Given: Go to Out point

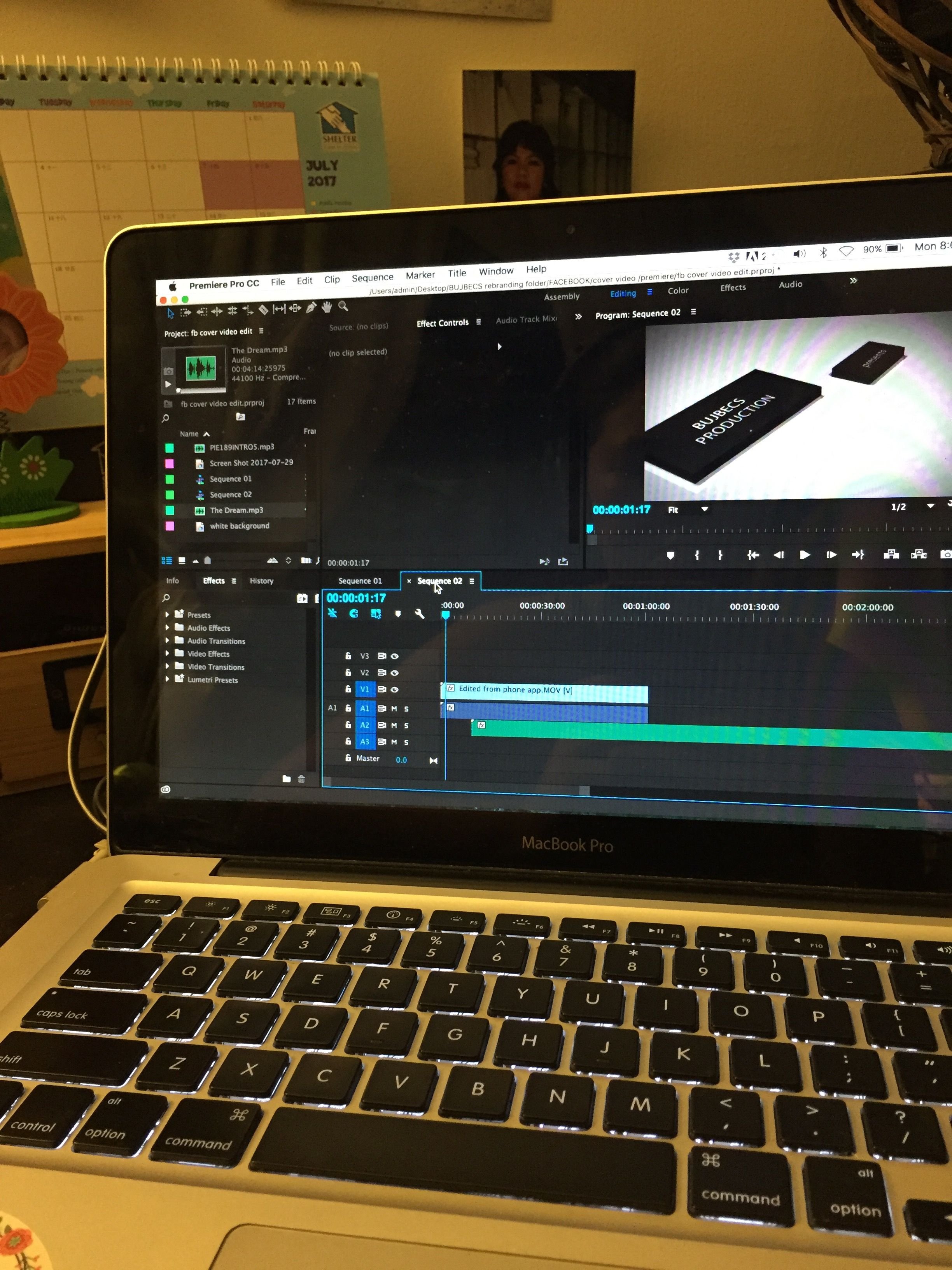Looking at the screenshot, I should (x=858, y=554).
